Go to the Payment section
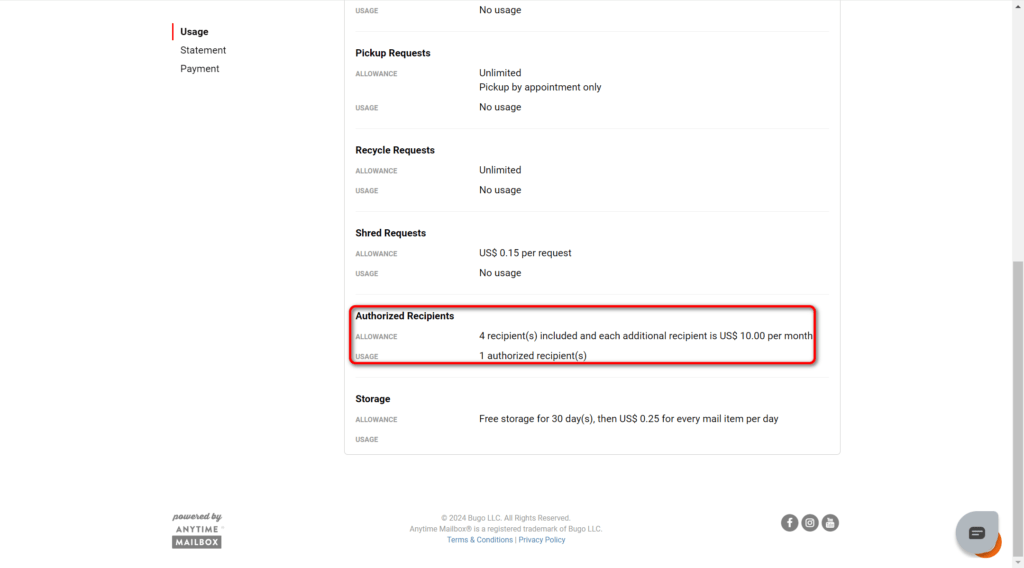This screenshot has width=1024, height=568. (x=200, y=69)
